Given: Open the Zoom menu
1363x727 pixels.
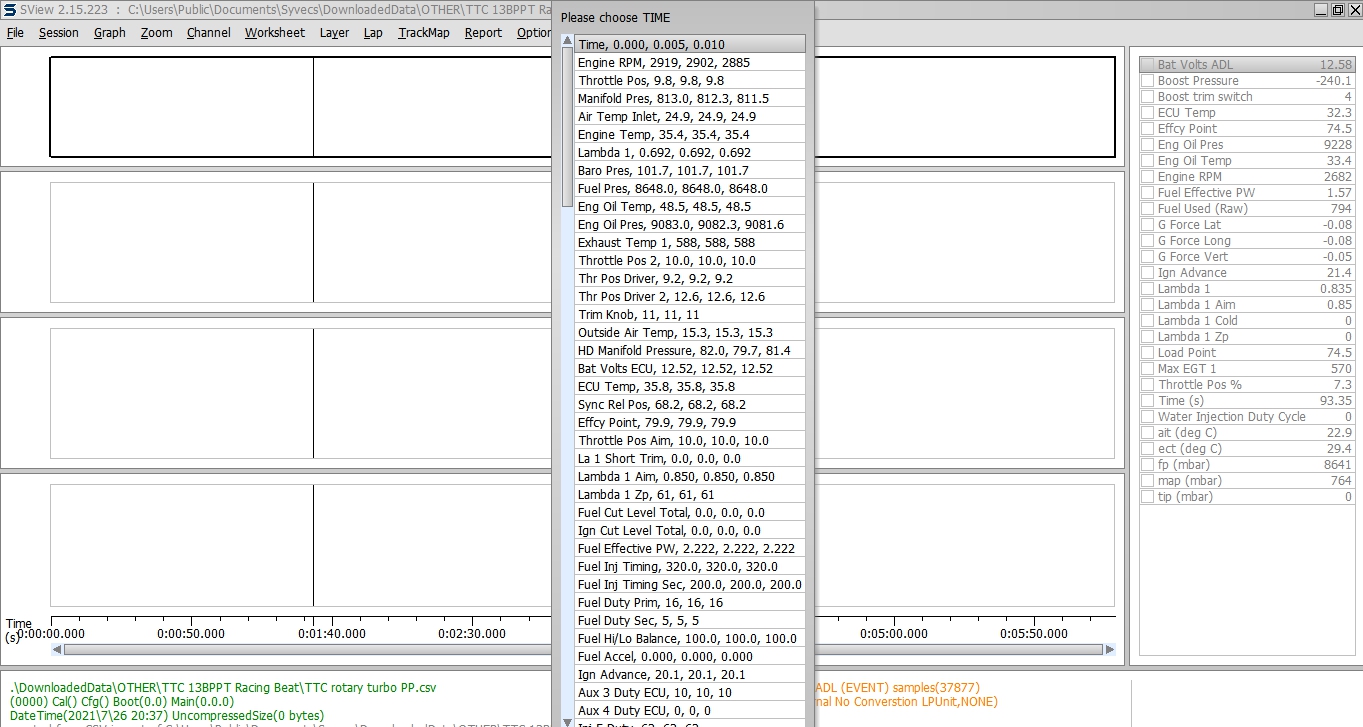Looking at the screenshot, I should click(x=156, y=32).
